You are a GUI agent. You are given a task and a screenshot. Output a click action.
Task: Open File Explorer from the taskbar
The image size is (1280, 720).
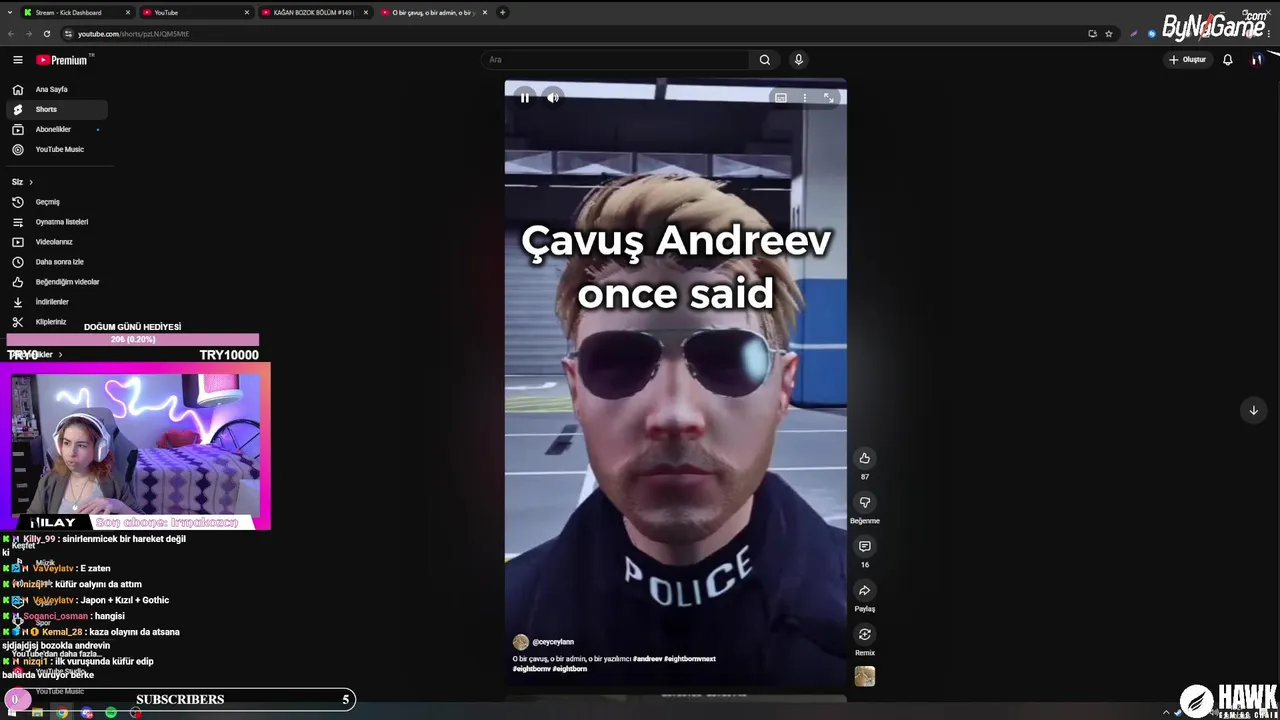coord(38,713)
